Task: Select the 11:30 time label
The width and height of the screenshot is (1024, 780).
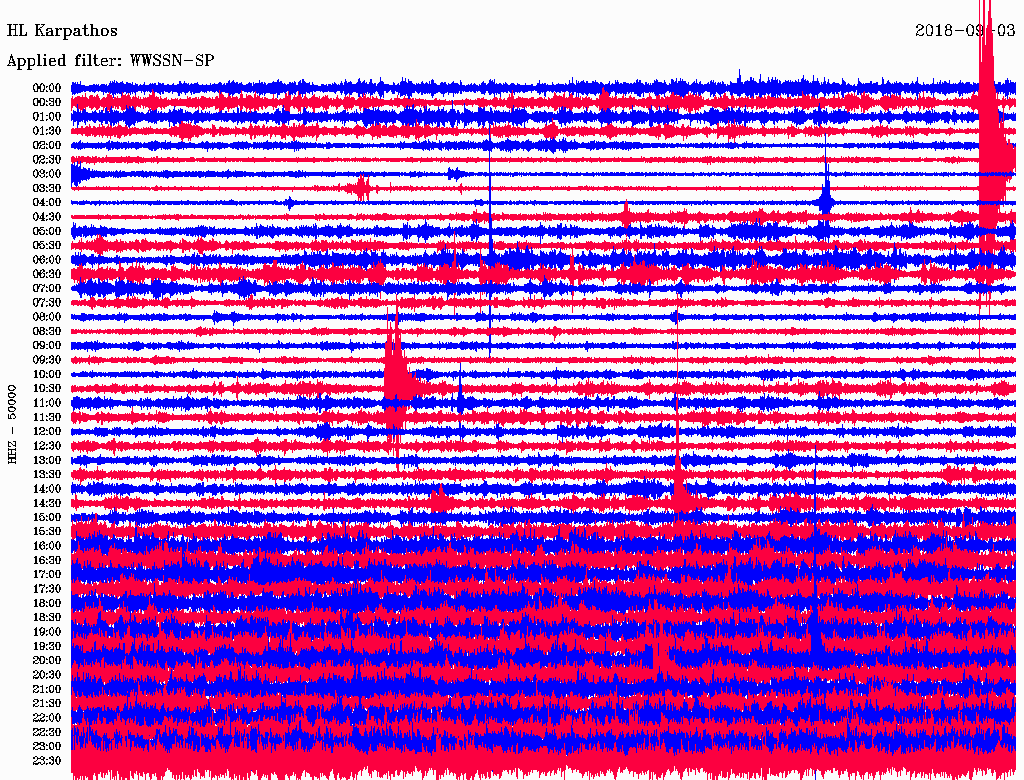Action: 46,417
